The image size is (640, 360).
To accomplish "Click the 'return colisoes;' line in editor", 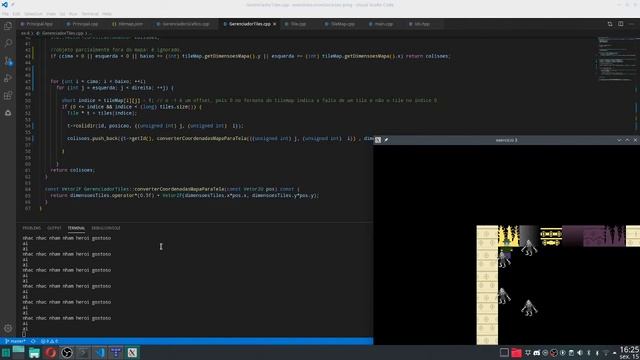I will coord(72,170).
